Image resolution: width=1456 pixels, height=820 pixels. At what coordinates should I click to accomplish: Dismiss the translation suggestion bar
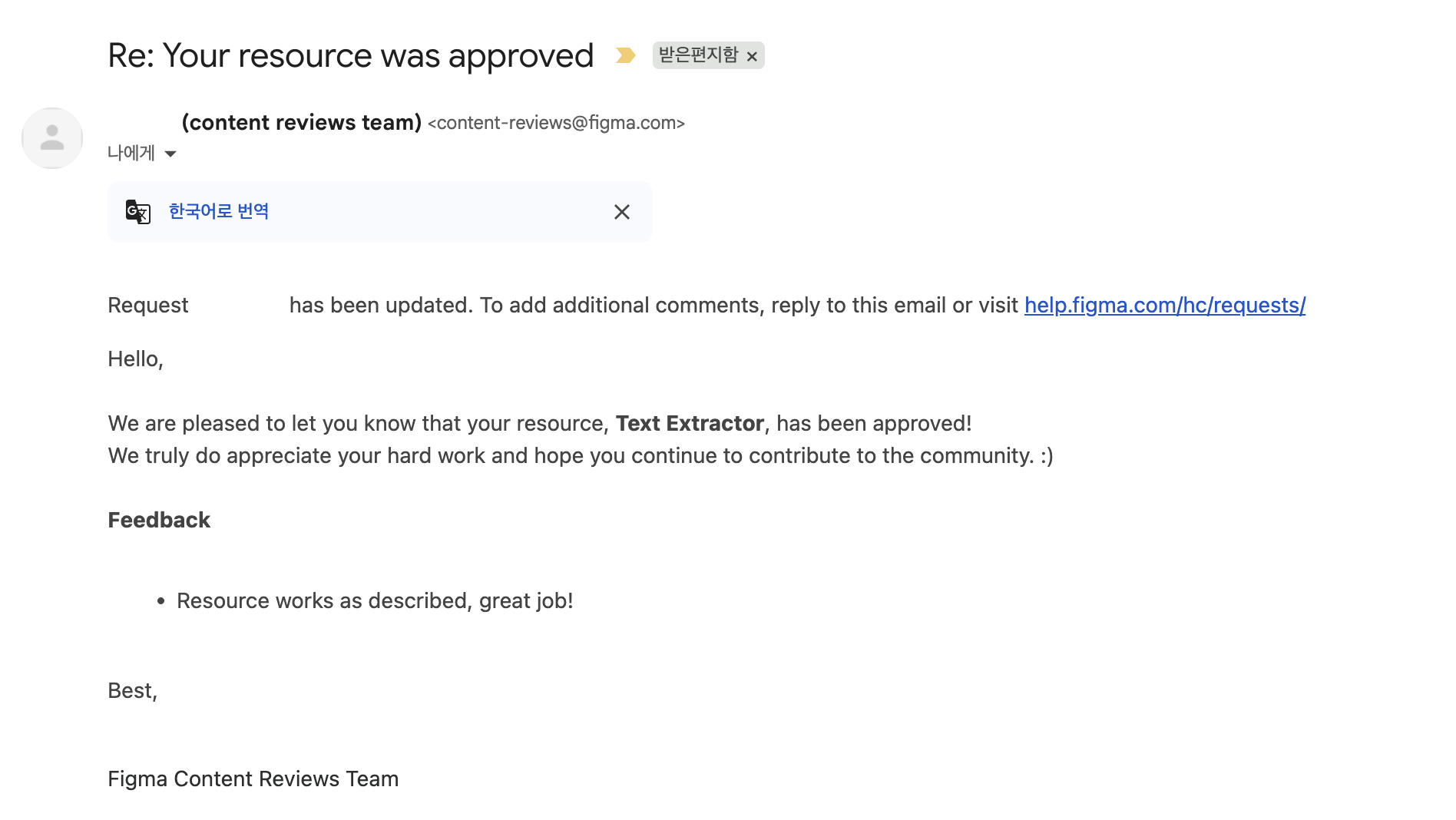[622, 212]
